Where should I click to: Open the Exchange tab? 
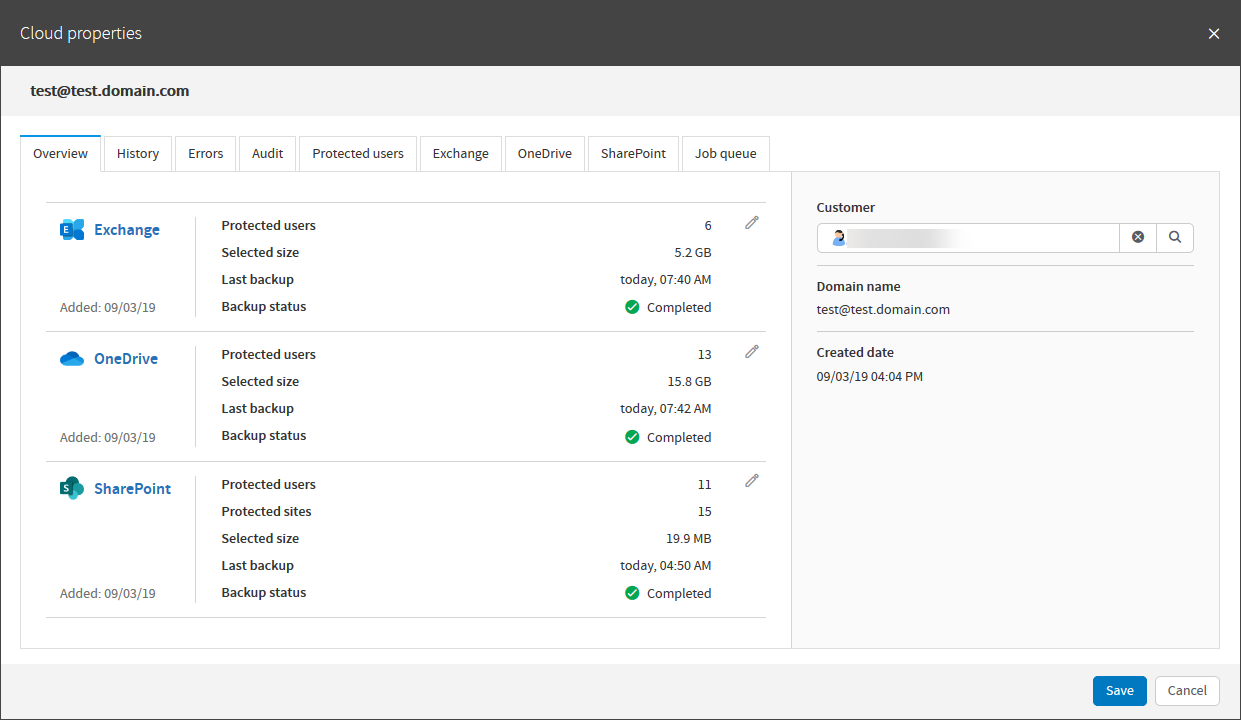[x=461, y=154]
